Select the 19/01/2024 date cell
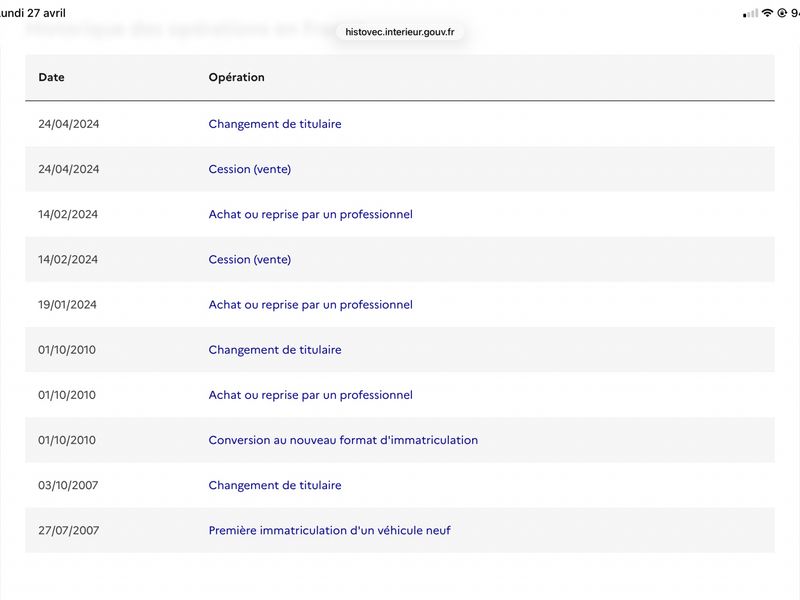 pos(67,305)
